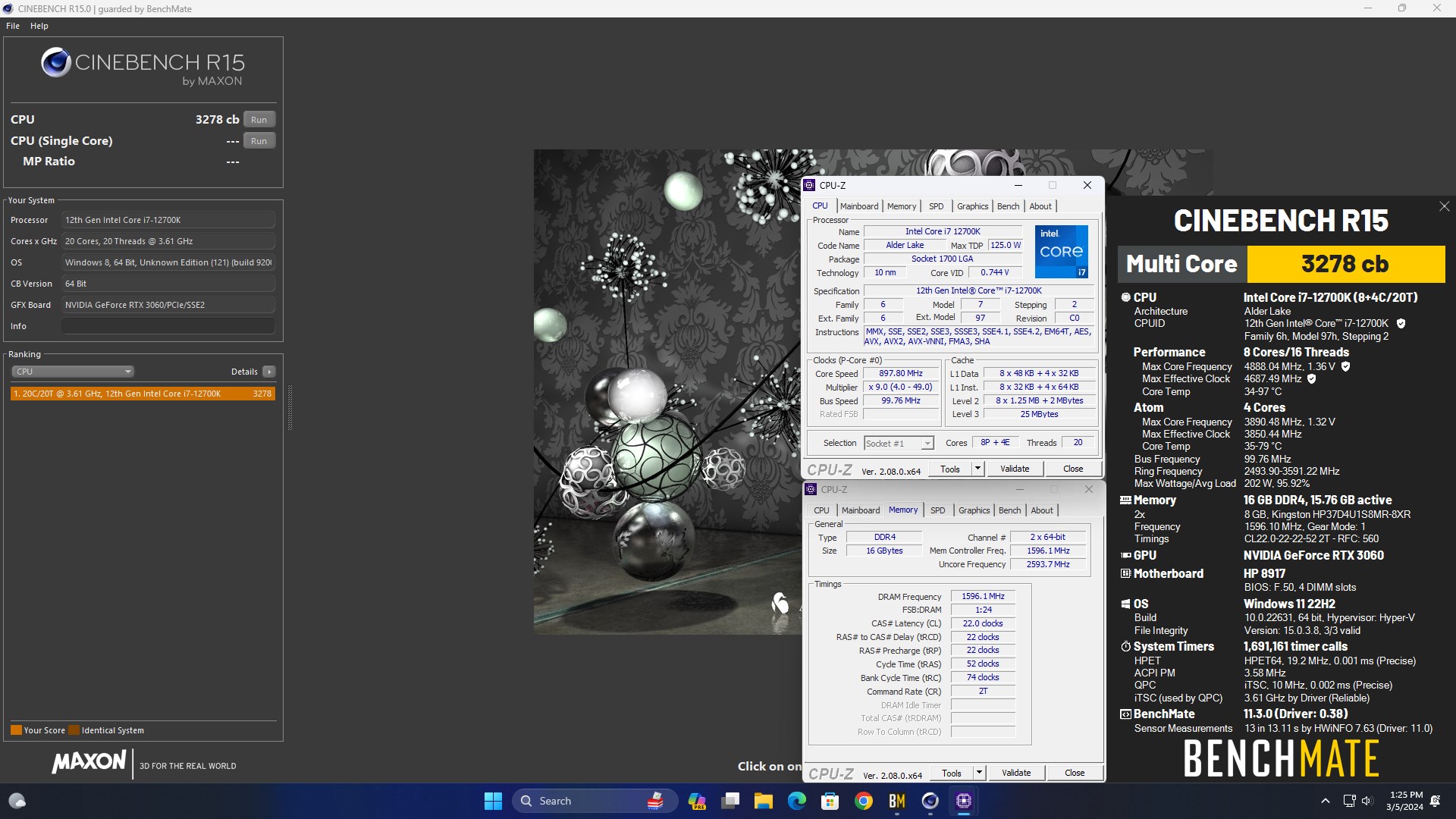Click the Cinebench panel splitter handle
This screenshot has width=1456, height=819.
tap(290, 408)
